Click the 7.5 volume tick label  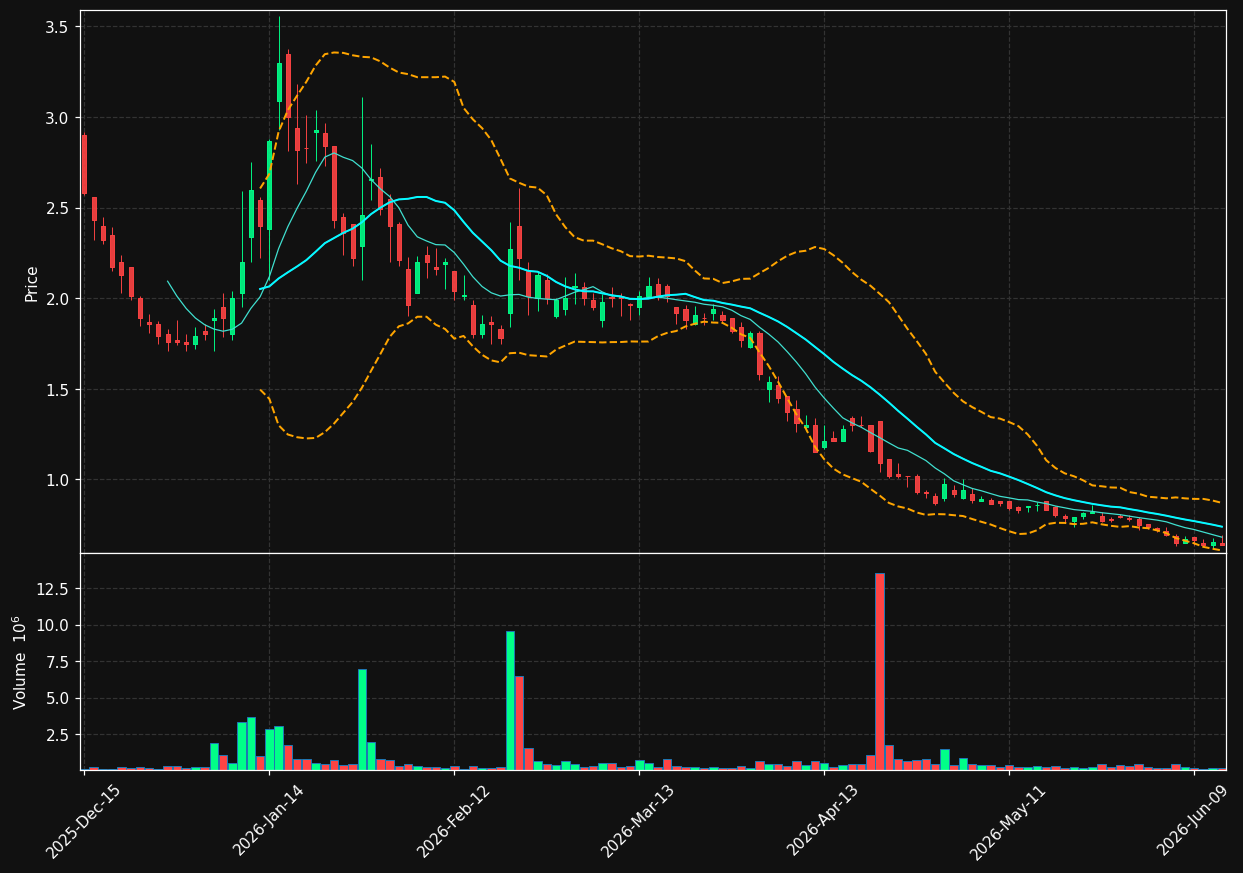coord(57,662)
